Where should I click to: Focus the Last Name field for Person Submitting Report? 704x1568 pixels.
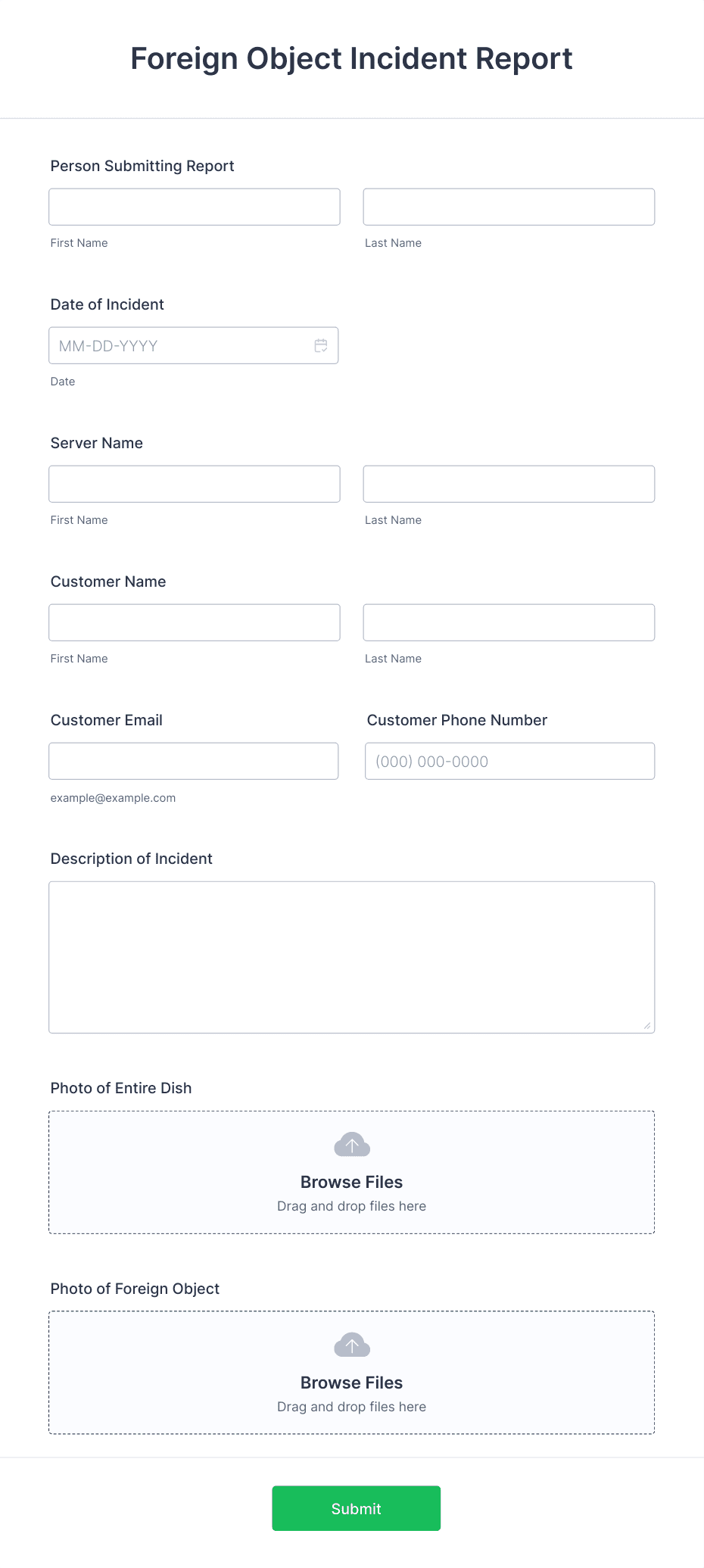[x=509, y=206]
